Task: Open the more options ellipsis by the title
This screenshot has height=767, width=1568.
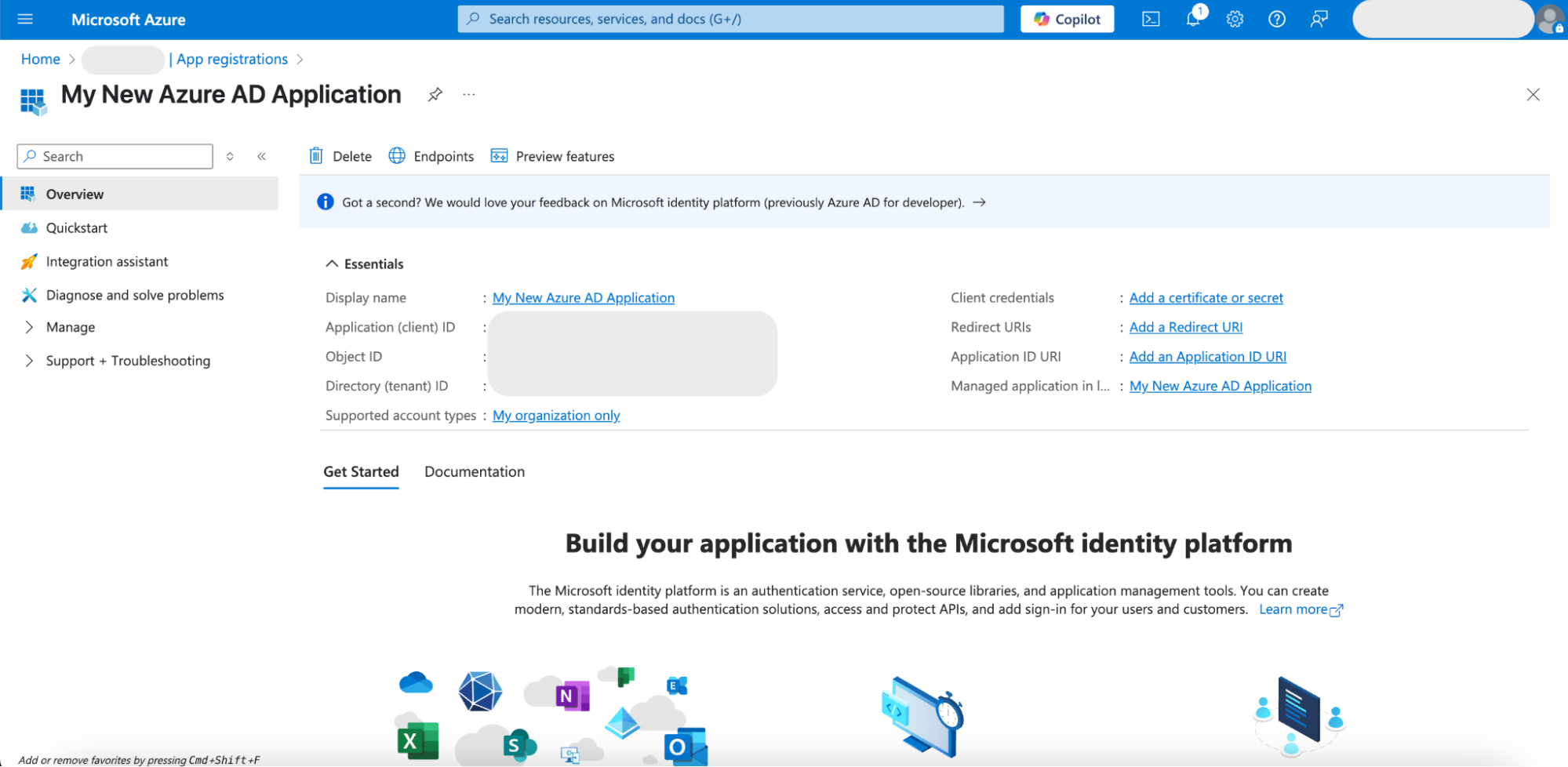Action: tap(469, 95)
